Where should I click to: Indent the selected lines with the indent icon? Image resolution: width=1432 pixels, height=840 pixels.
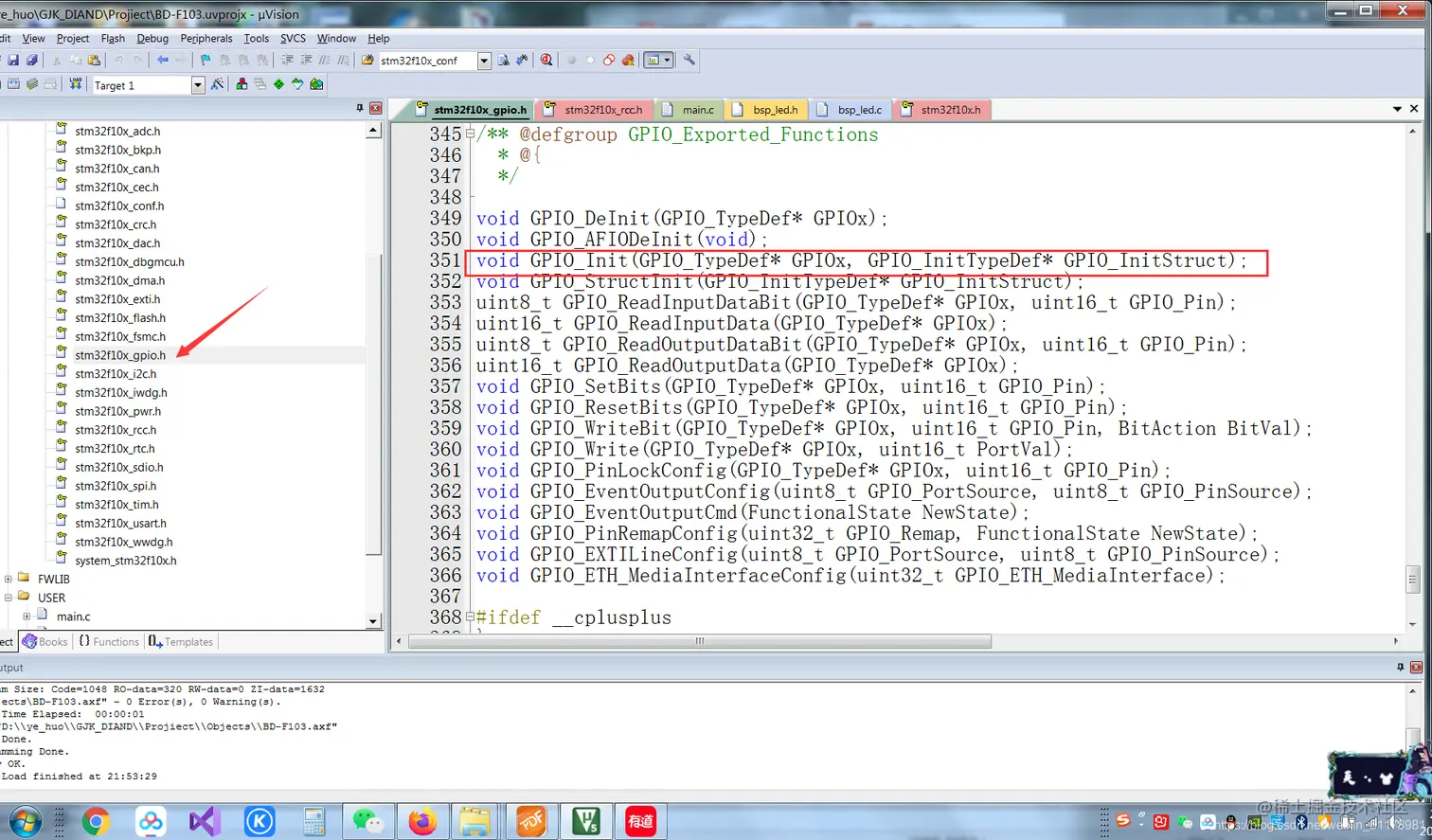pyautogui.click(x=287, y=60)
